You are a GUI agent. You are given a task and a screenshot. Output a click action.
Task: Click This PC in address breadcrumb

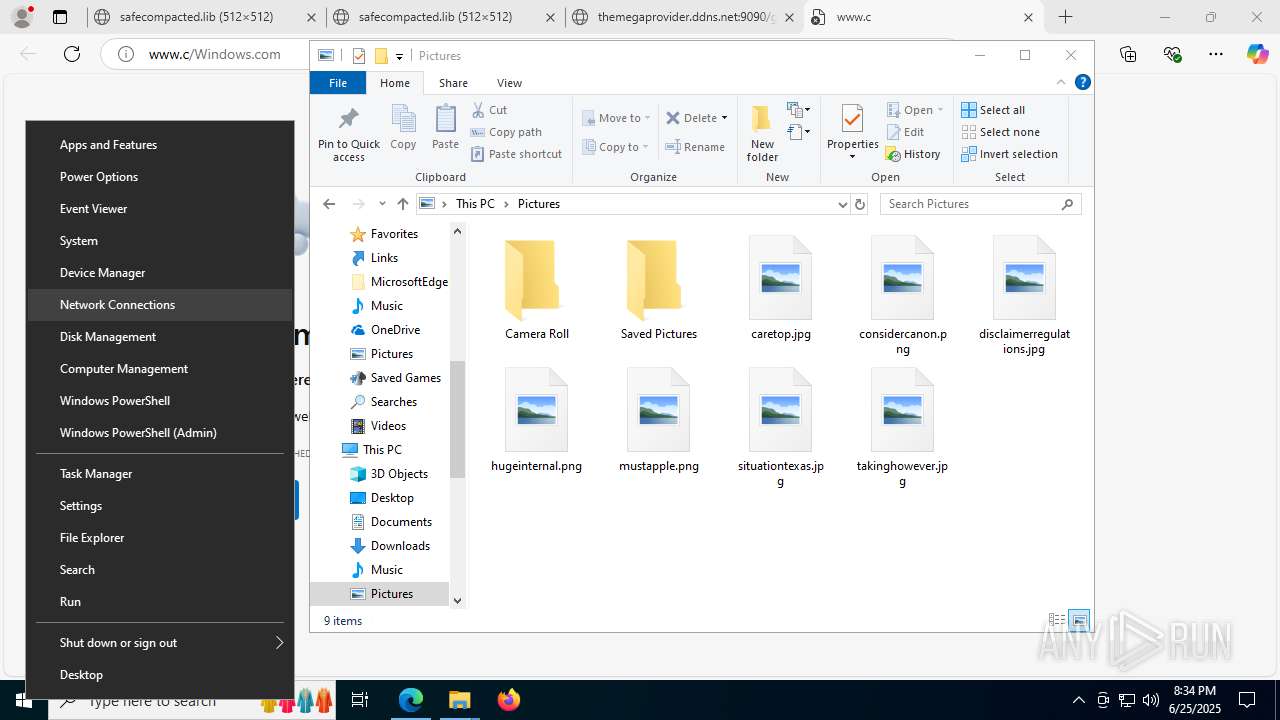(x=475, y=204)
